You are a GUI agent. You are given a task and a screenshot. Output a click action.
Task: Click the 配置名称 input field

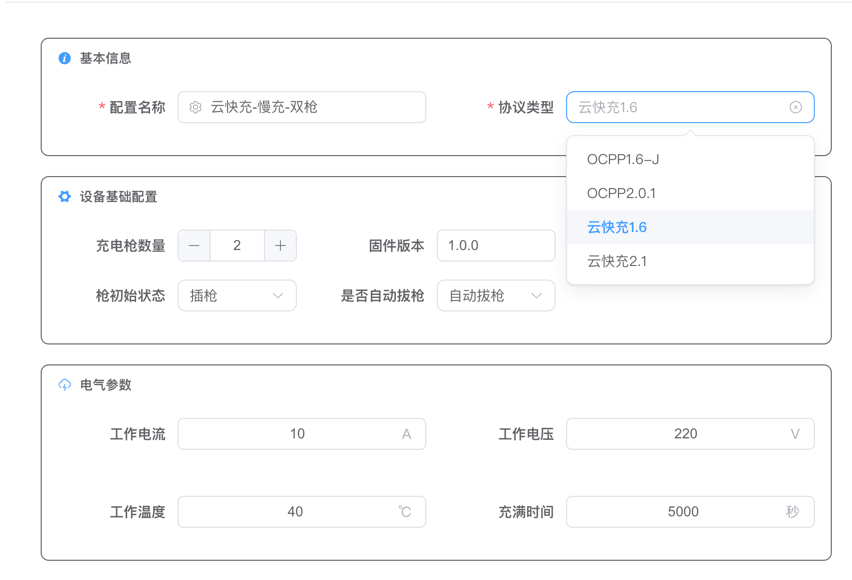pos(302,107)
